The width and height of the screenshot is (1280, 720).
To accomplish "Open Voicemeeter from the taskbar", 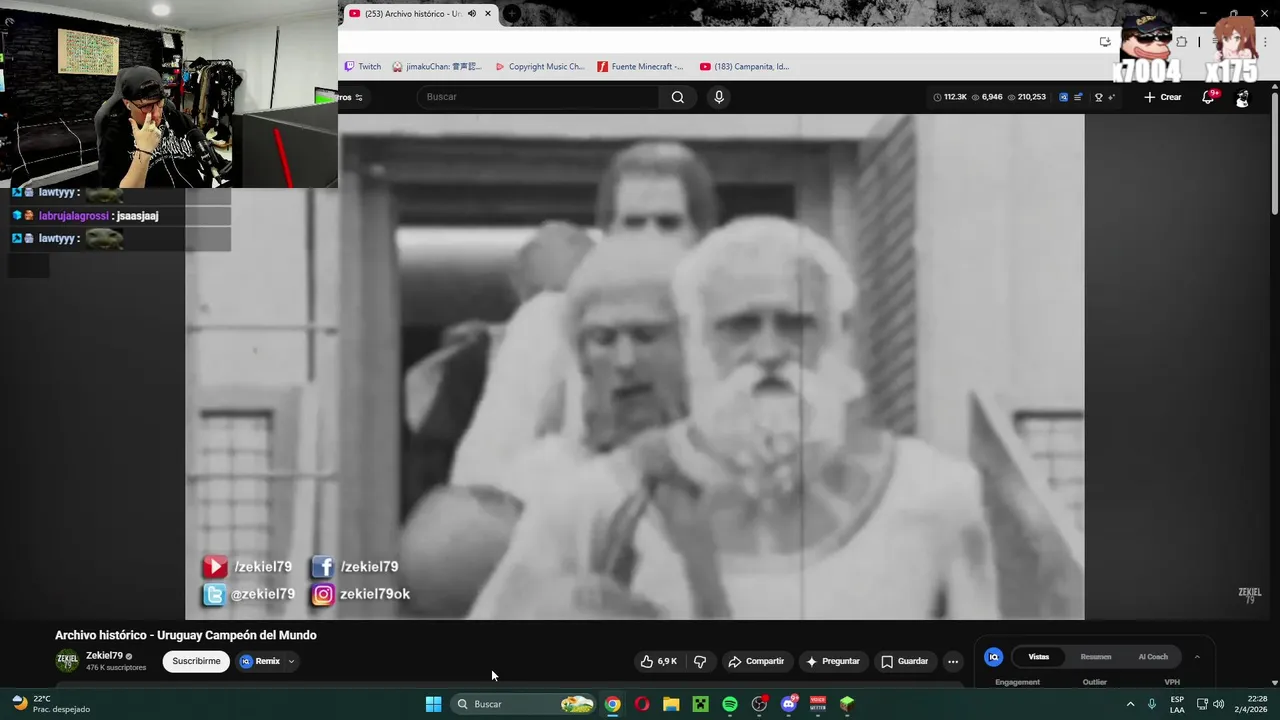I will (818, 704).
